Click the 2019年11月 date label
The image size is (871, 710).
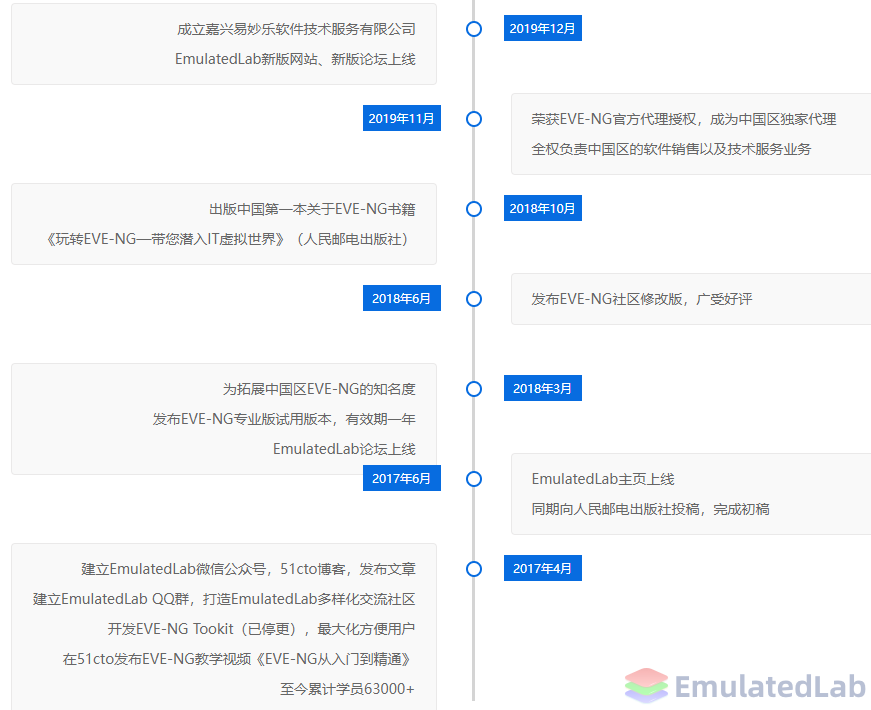(x=402, y=118)
